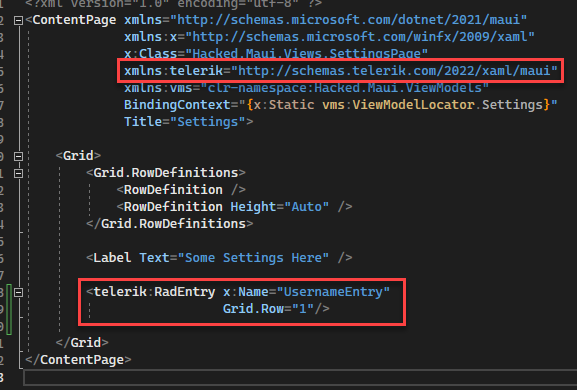This screenshot has width=577, height=390.
Task: Open the schemas.telerik.com xaml maui URL
Action: pyautogui.click(x=394, y=71)
